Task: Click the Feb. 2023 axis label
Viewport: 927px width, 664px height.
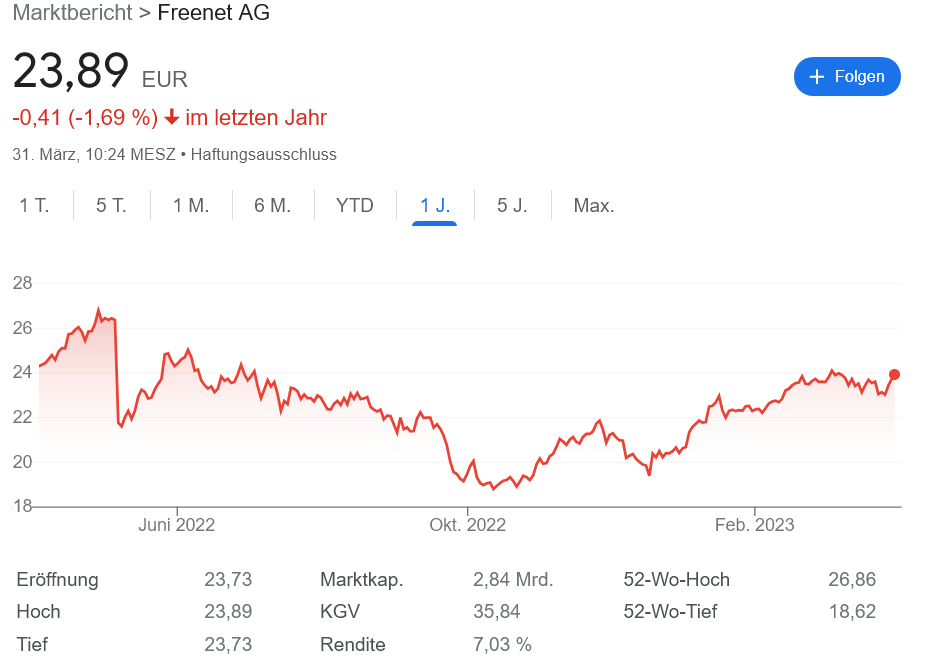Action: [x=754, y=525]
